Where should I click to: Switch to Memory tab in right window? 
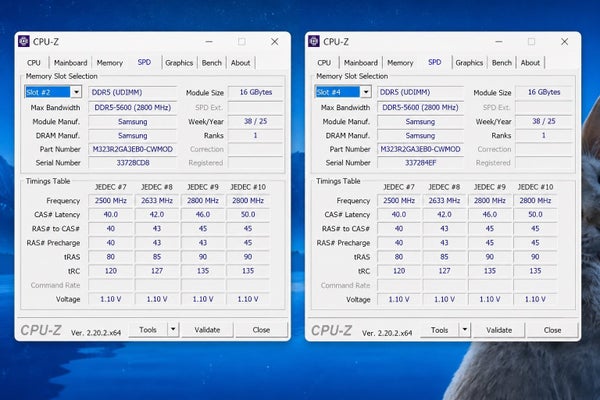(x=400, y=62)
